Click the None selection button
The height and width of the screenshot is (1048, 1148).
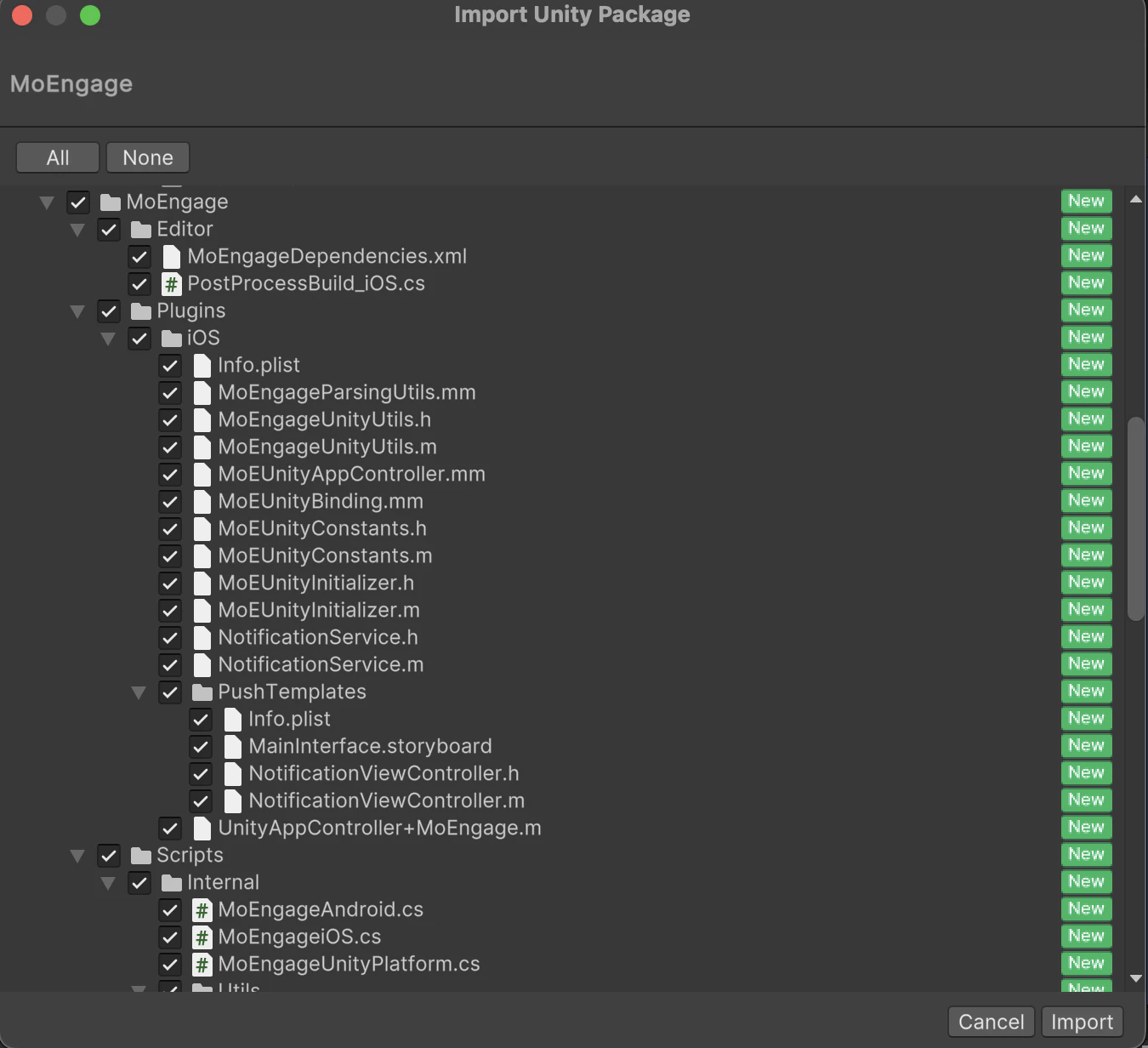[x=147, y=157]
